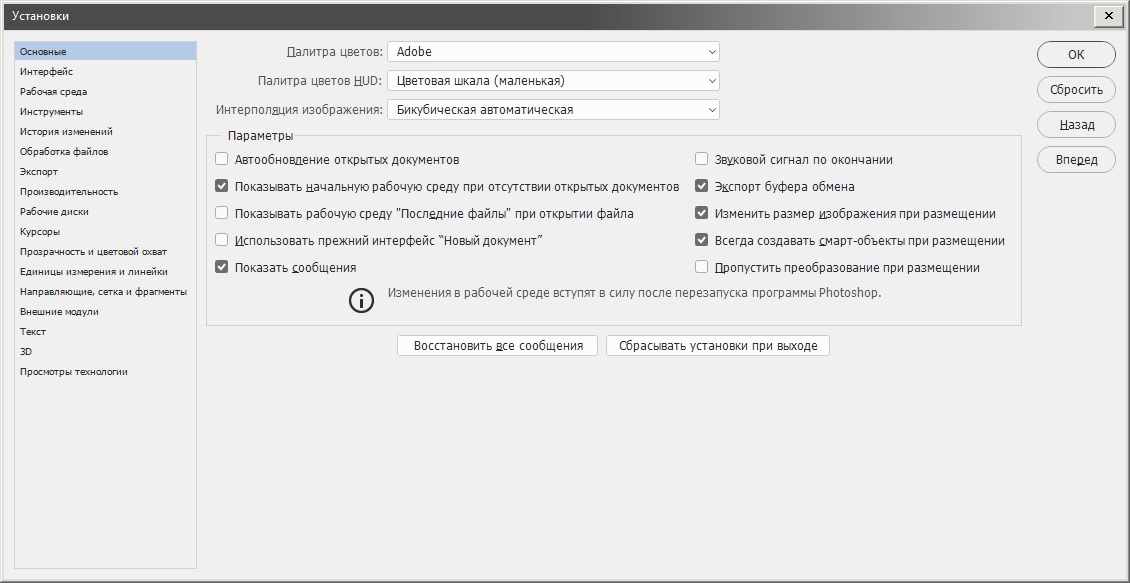Expand the Палитра цветов HUD dropdown
This screenshot has width=1130, height=583.
point(553,81)
